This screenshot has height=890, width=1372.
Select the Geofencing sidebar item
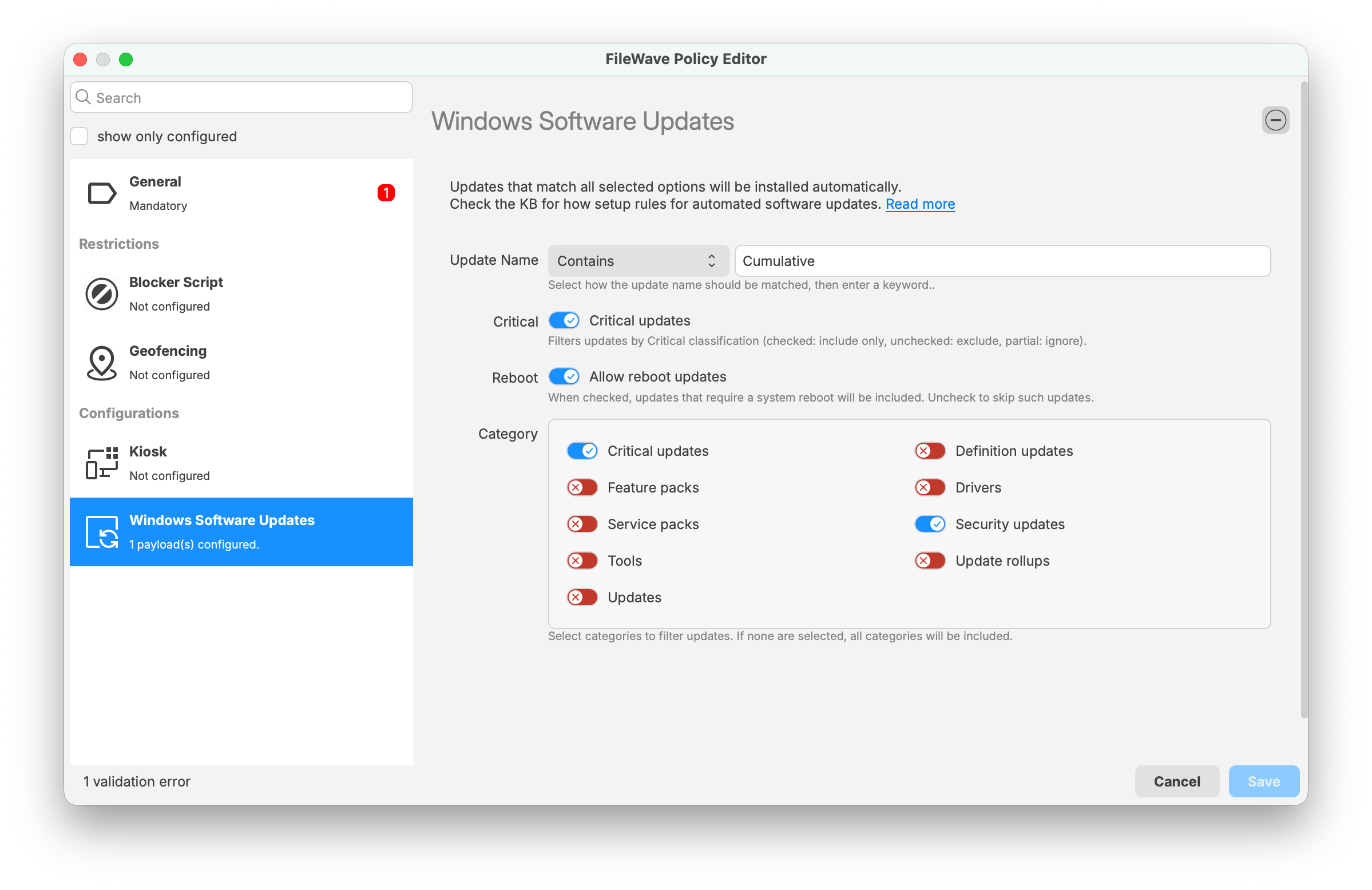(x=241, y=363)
